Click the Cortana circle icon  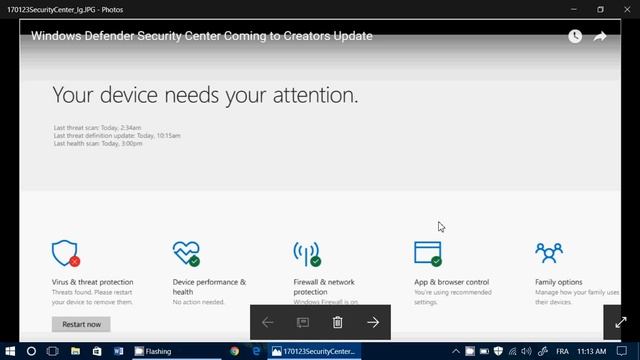pos(31,351)
